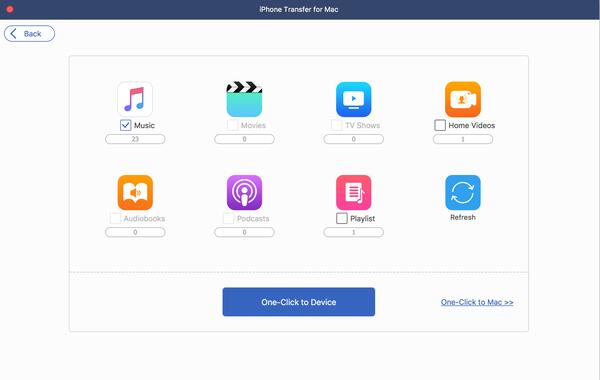Click the Home Videos count field
This screenshot has height=380, width=600.
(463, 139)
